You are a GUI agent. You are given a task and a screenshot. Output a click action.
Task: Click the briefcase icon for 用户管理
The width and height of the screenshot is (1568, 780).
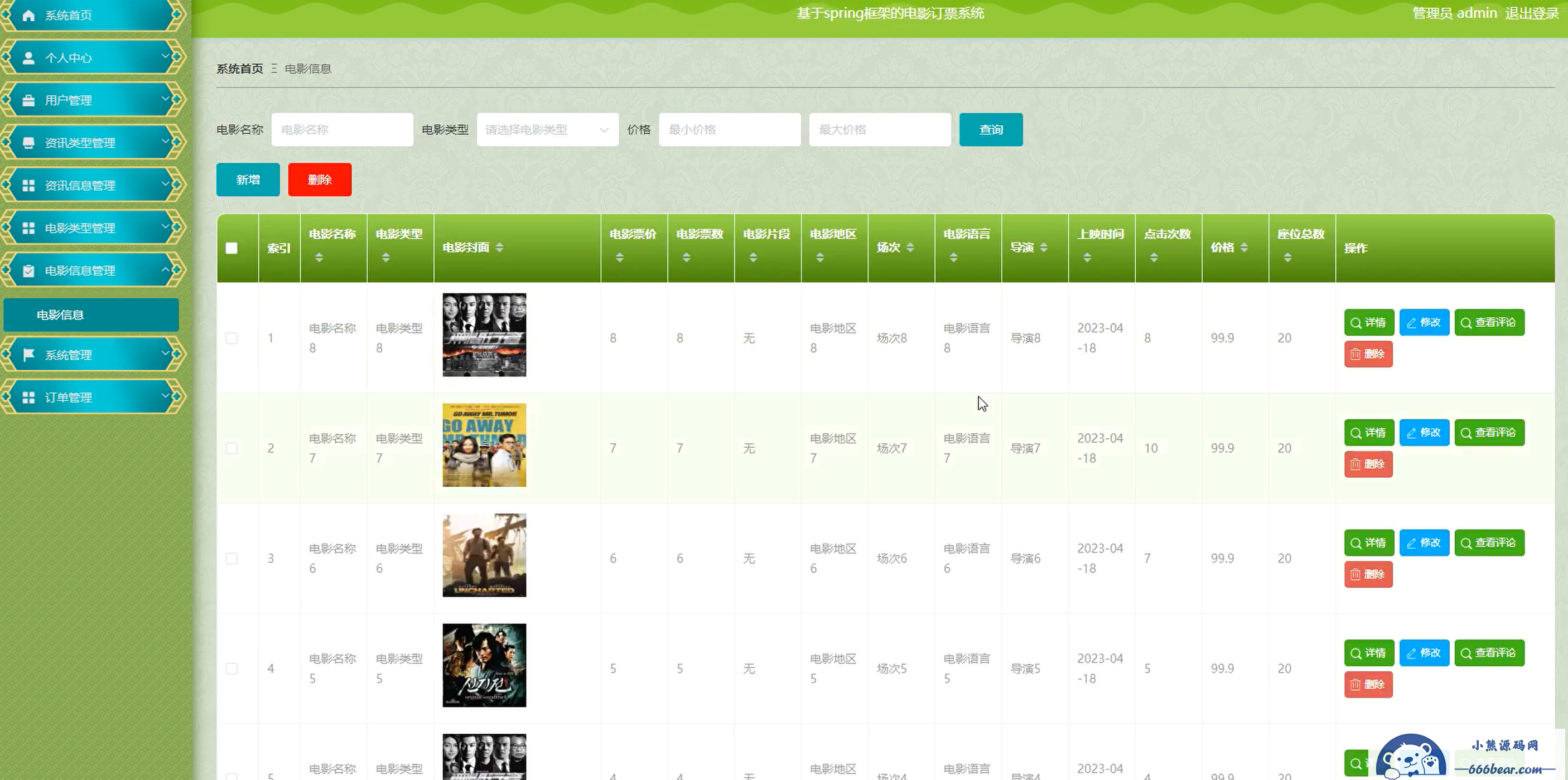tap(28, 100)
